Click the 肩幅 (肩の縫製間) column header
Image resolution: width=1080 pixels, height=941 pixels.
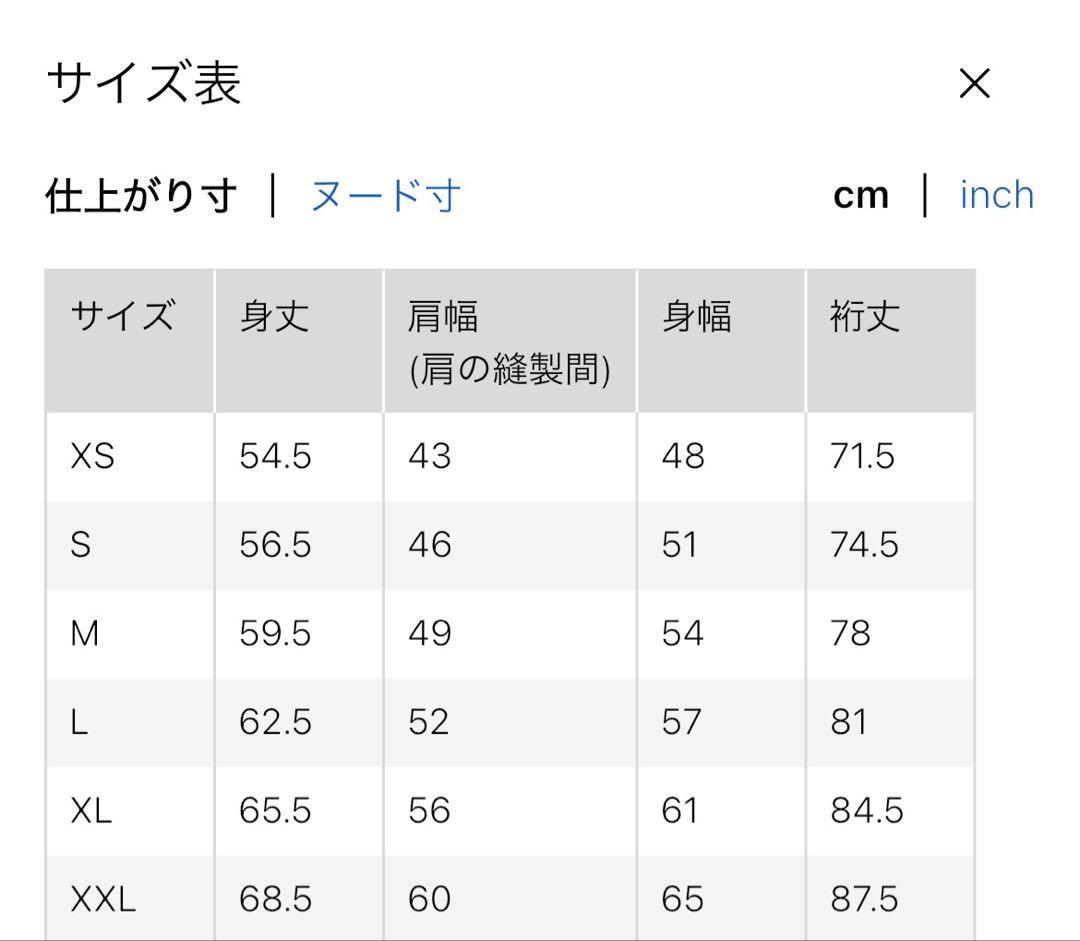[510, 340]
